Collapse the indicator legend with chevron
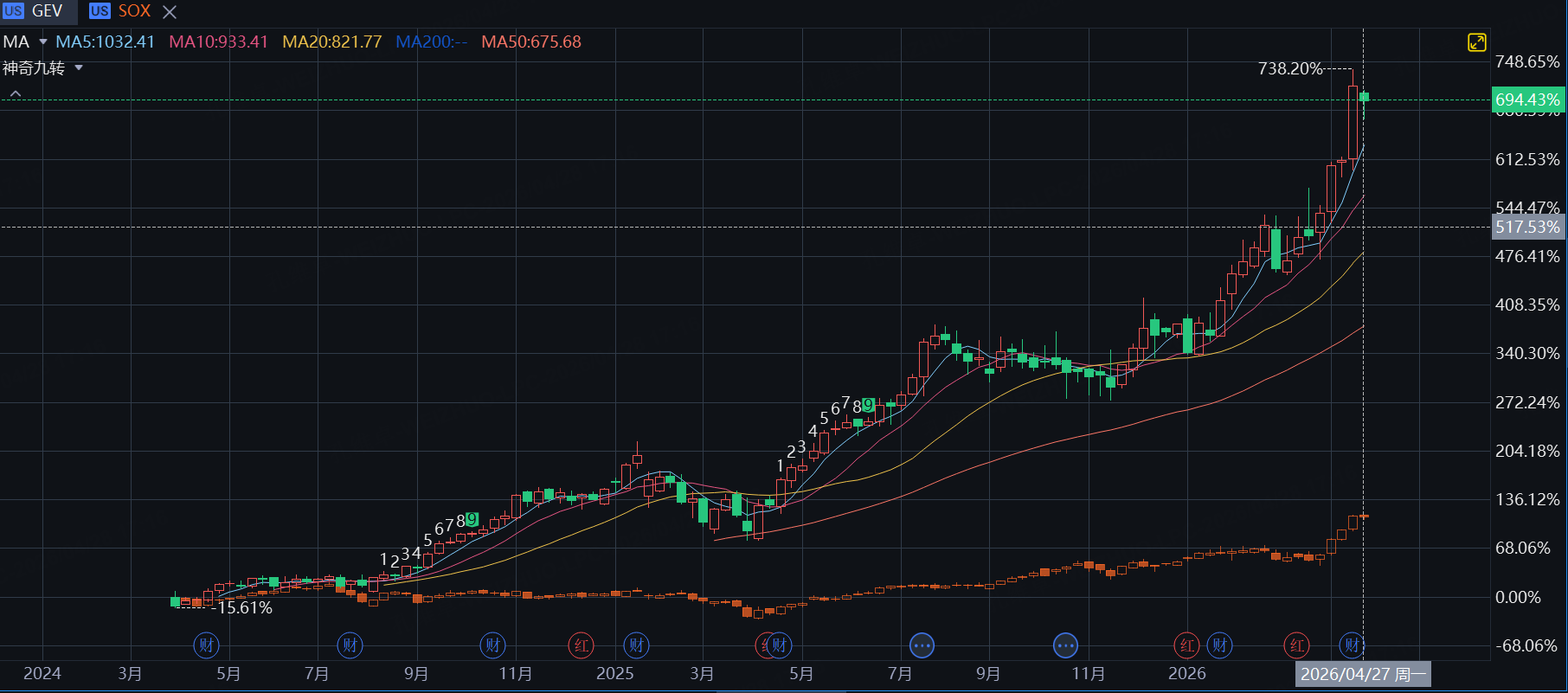This screenshot has width=1568, height=693. pos(16,93)
